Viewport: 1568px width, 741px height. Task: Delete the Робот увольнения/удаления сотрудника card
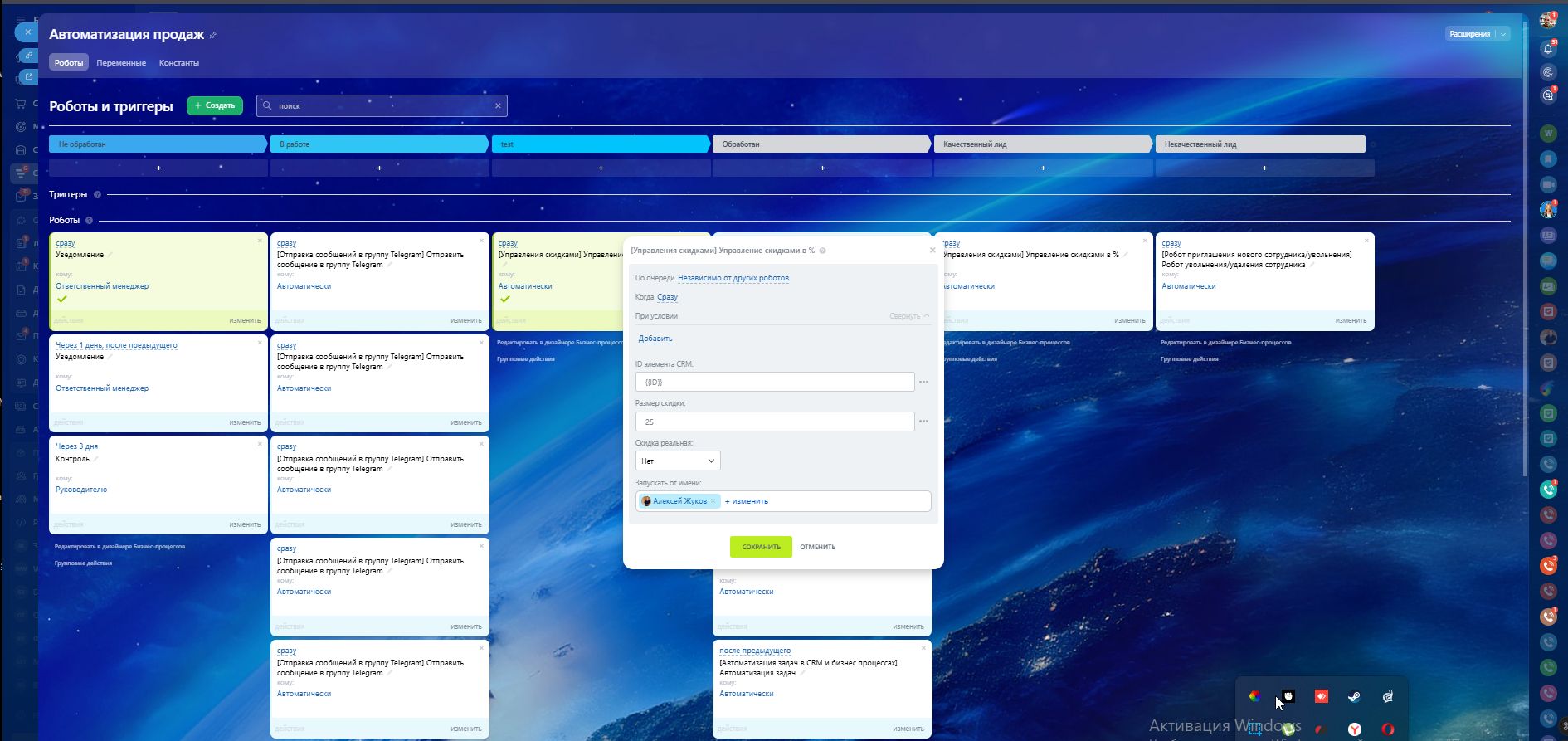1366,241
